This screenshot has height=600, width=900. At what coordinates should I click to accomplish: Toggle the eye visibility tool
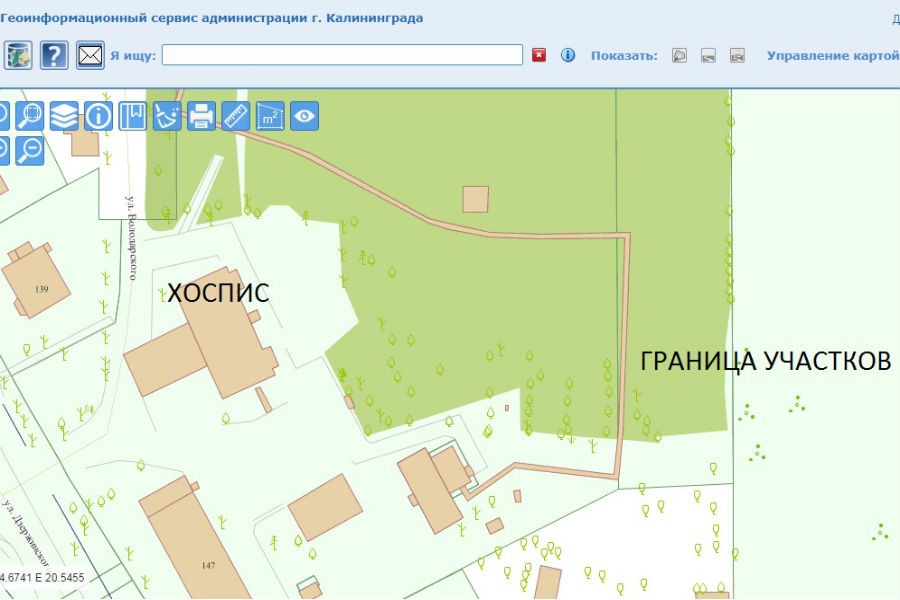pos(304,116)
